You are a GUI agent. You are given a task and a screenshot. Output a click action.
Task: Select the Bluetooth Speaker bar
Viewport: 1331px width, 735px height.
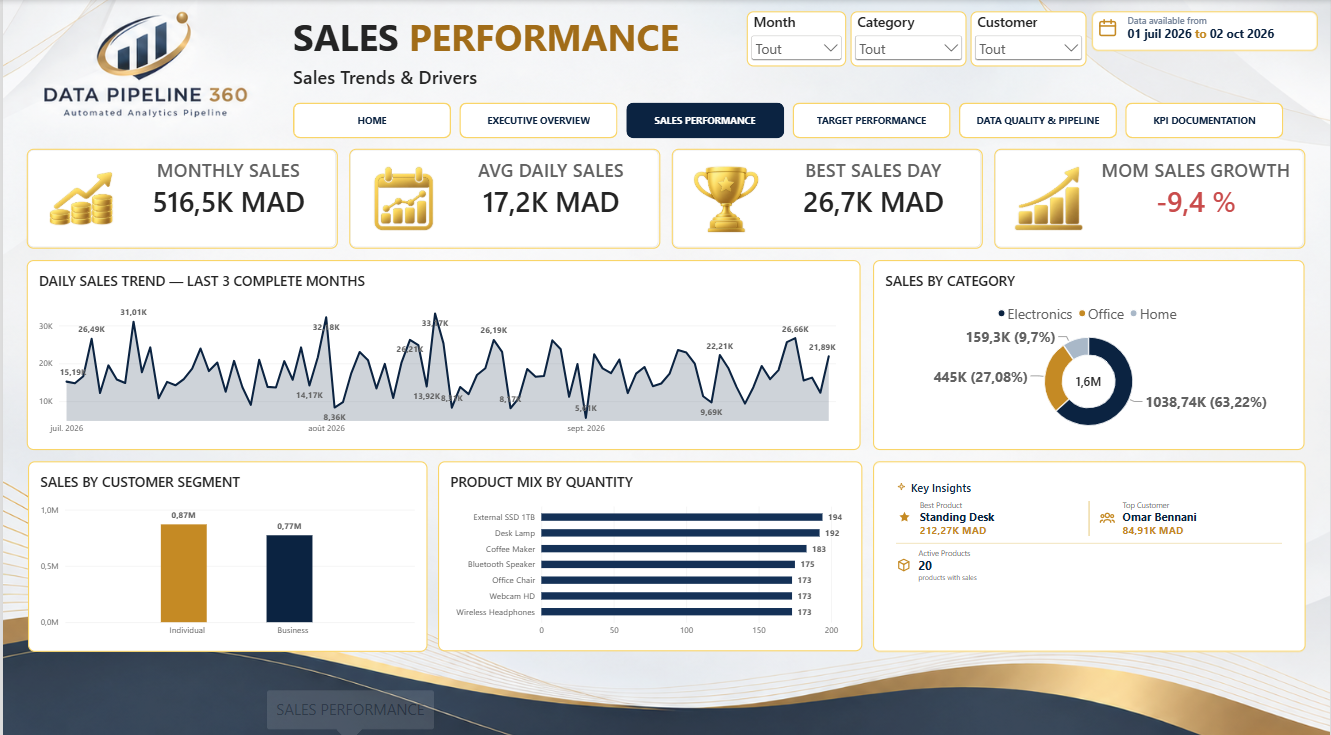[x=668, y=565]
